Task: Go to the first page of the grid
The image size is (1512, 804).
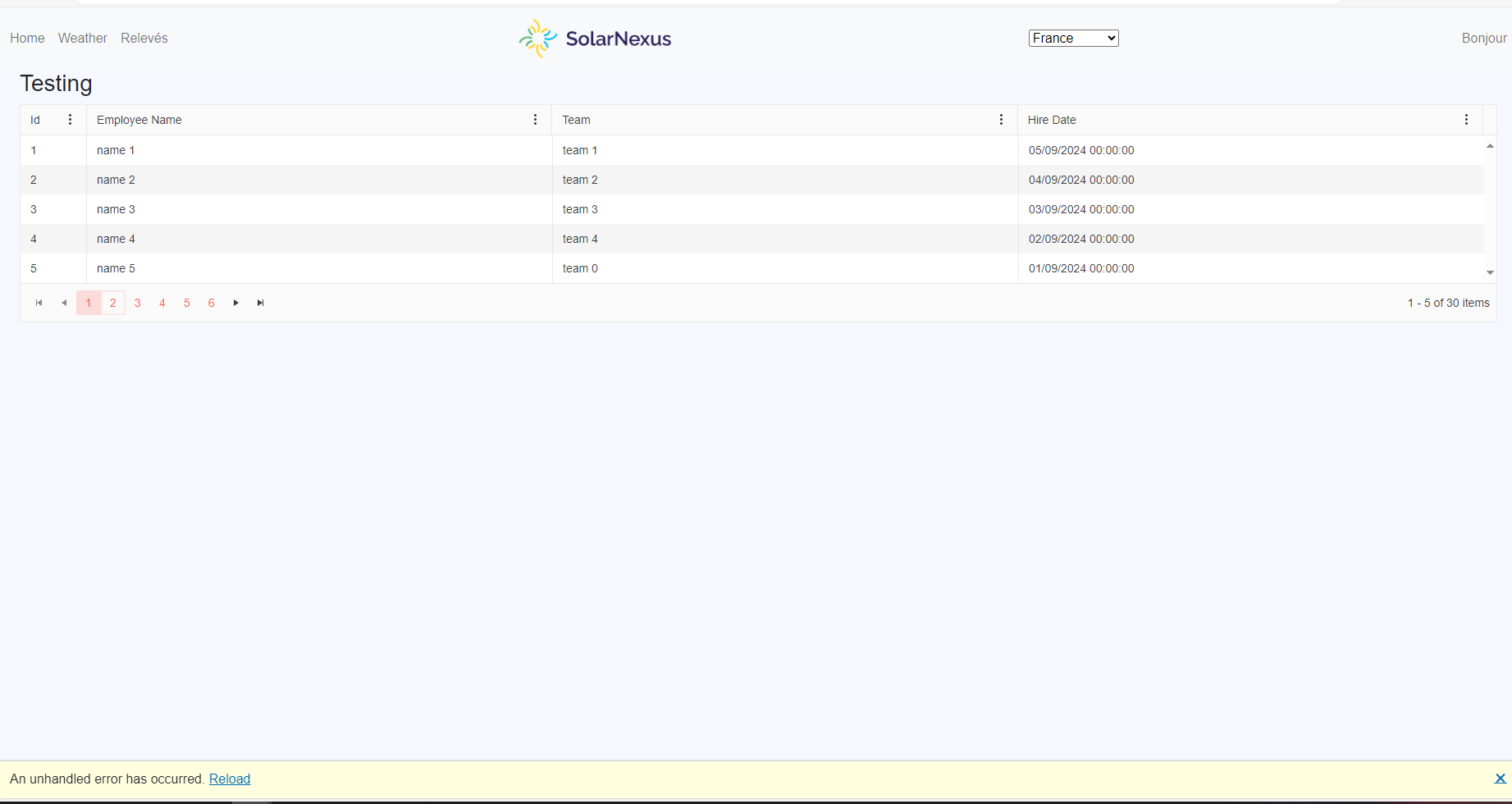Action: pyautogui.click(x=39, y=303)
